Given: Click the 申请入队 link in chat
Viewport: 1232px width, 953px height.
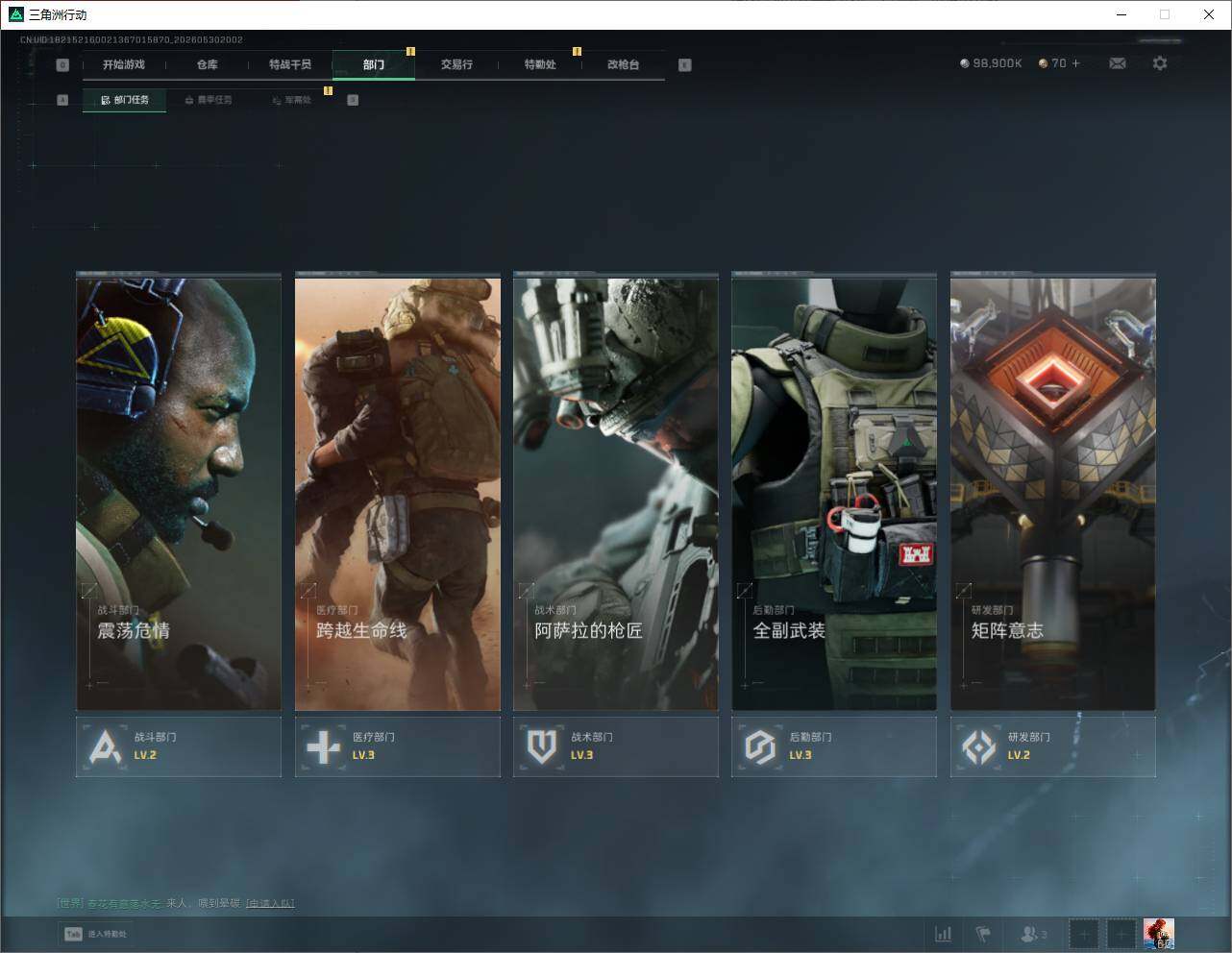Looking at the screenshot, I should (x=270, y=903).
